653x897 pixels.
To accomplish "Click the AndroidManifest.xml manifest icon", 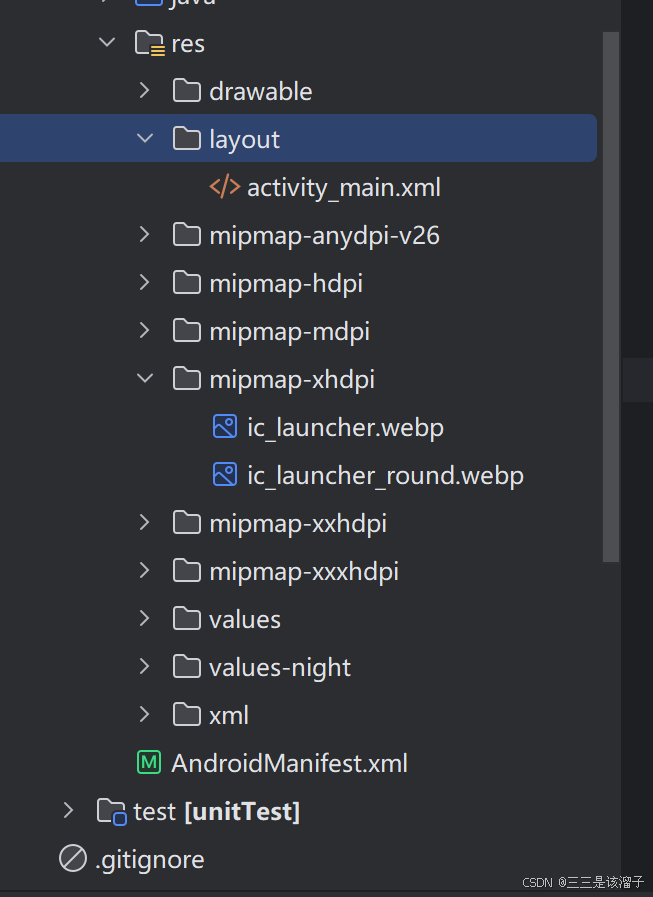I will (149, 763).
